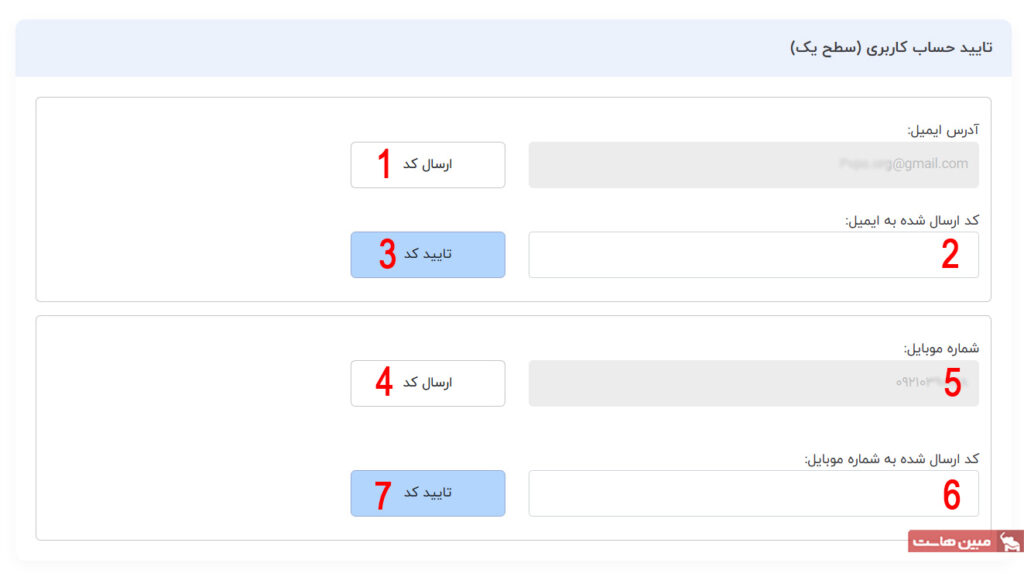
Task: Click the red number 5 annotation
Action: point(950,383)
